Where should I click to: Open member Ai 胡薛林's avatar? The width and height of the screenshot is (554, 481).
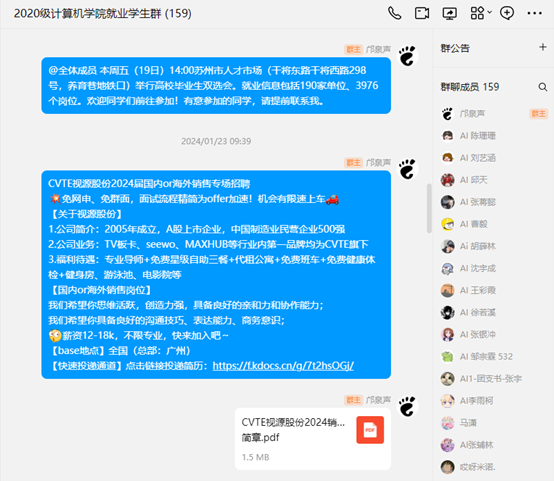pos(447,246)
